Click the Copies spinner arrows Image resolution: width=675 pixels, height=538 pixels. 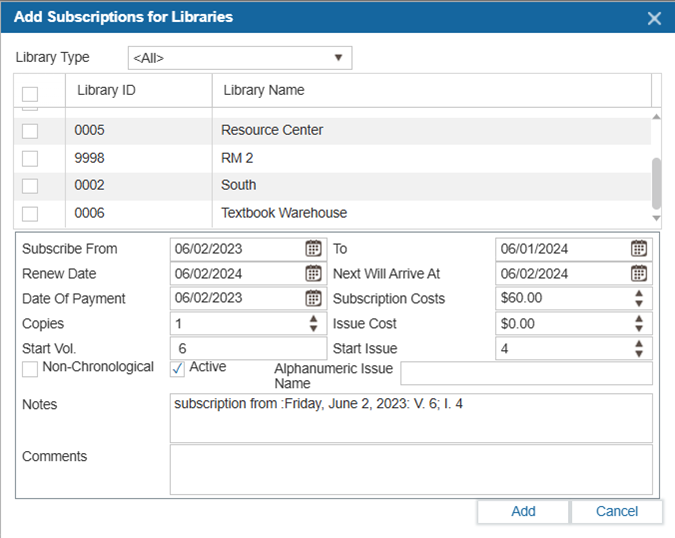tap(313, 323)
